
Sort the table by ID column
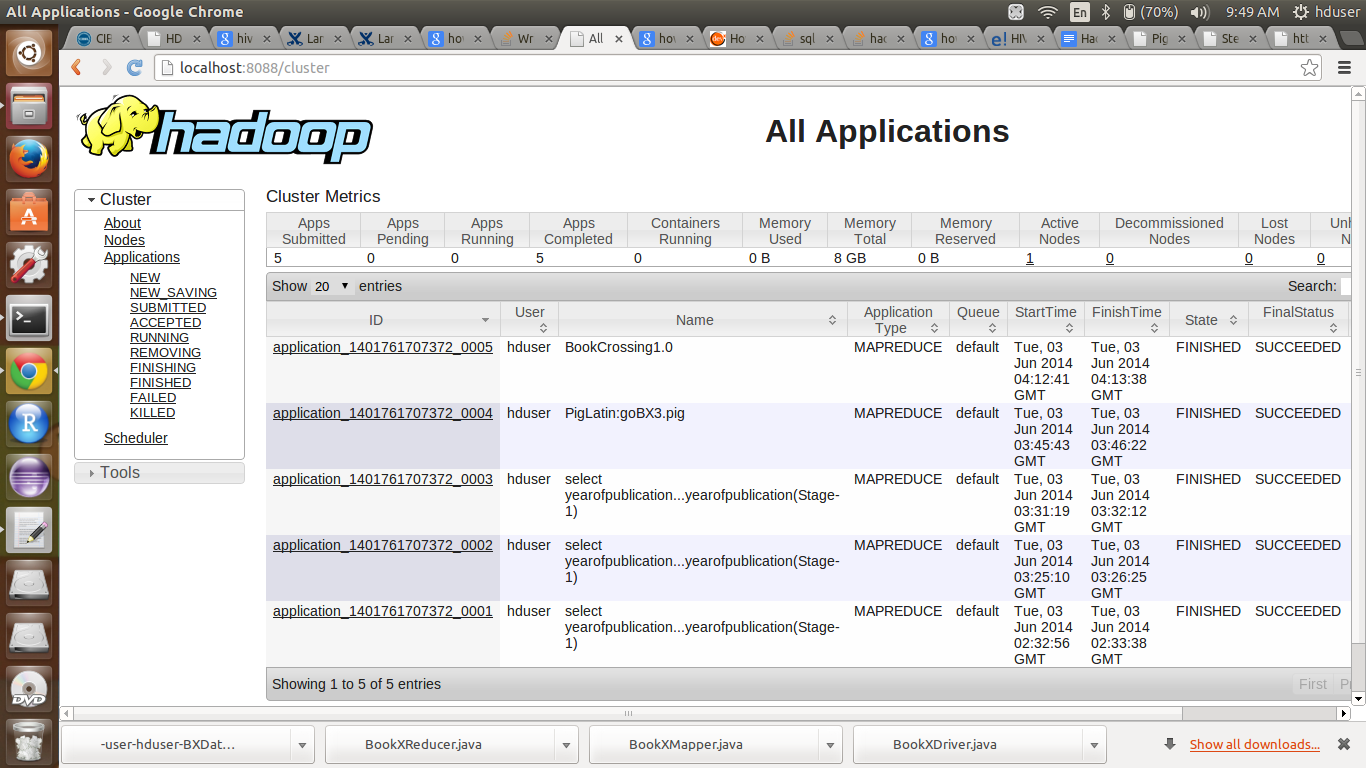pyautogui.click(x=383, y=320)
